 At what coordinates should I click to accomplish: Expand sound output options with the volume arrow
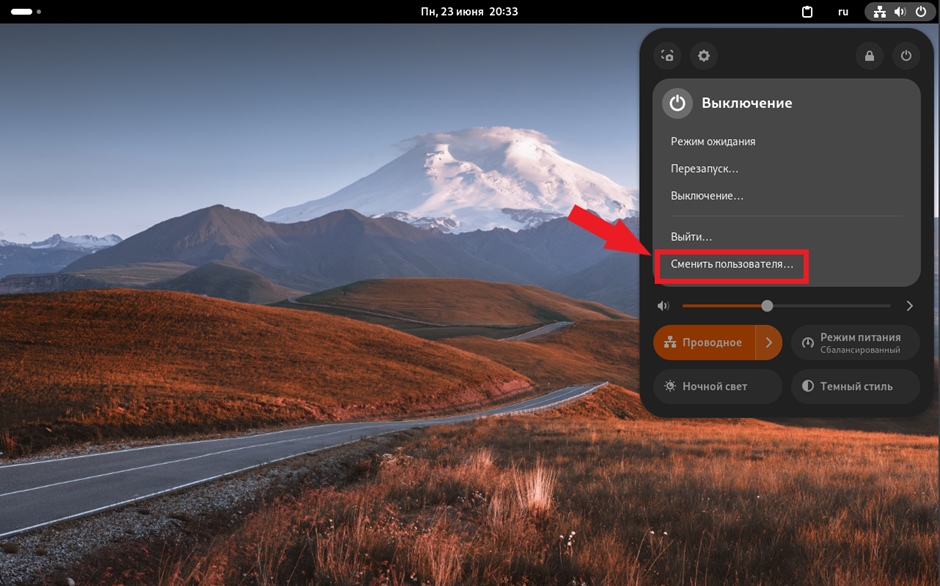[909, 306]
